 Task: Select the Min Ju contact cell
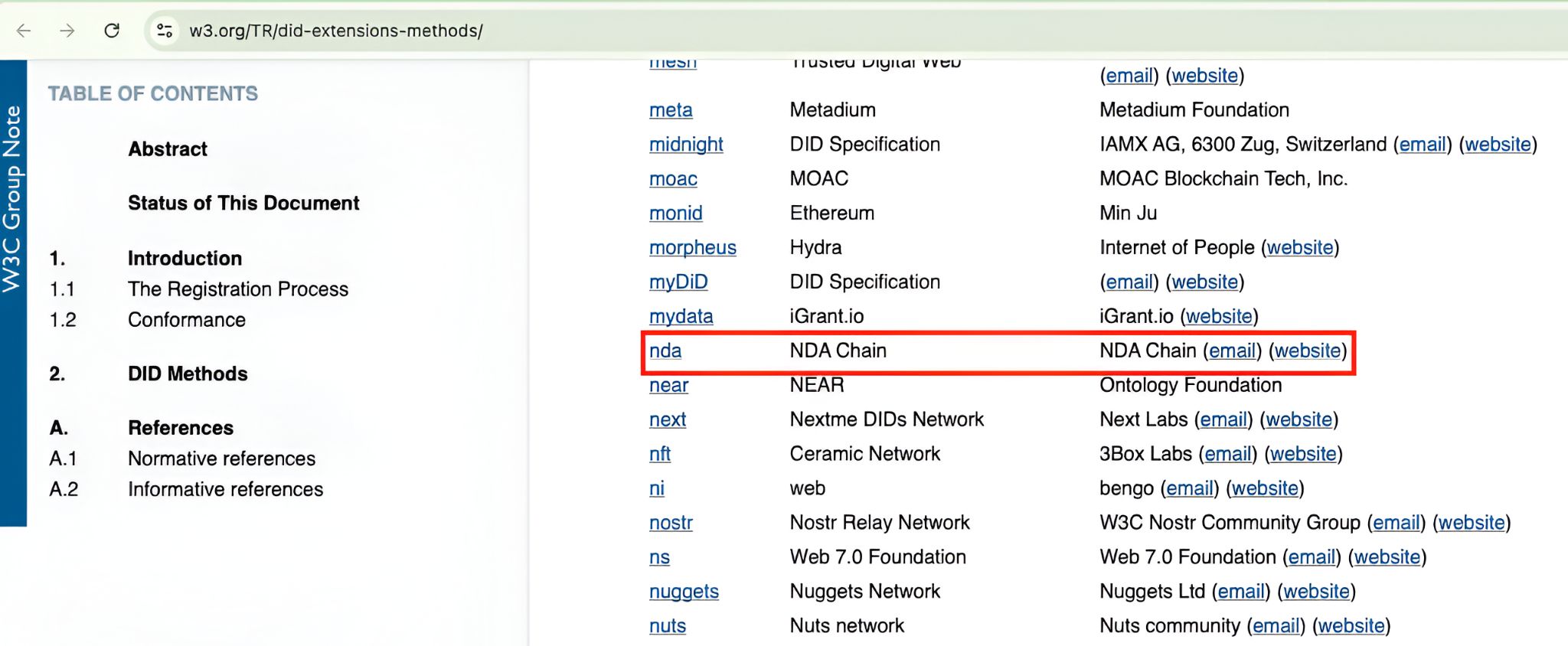tap(1129, 214)
